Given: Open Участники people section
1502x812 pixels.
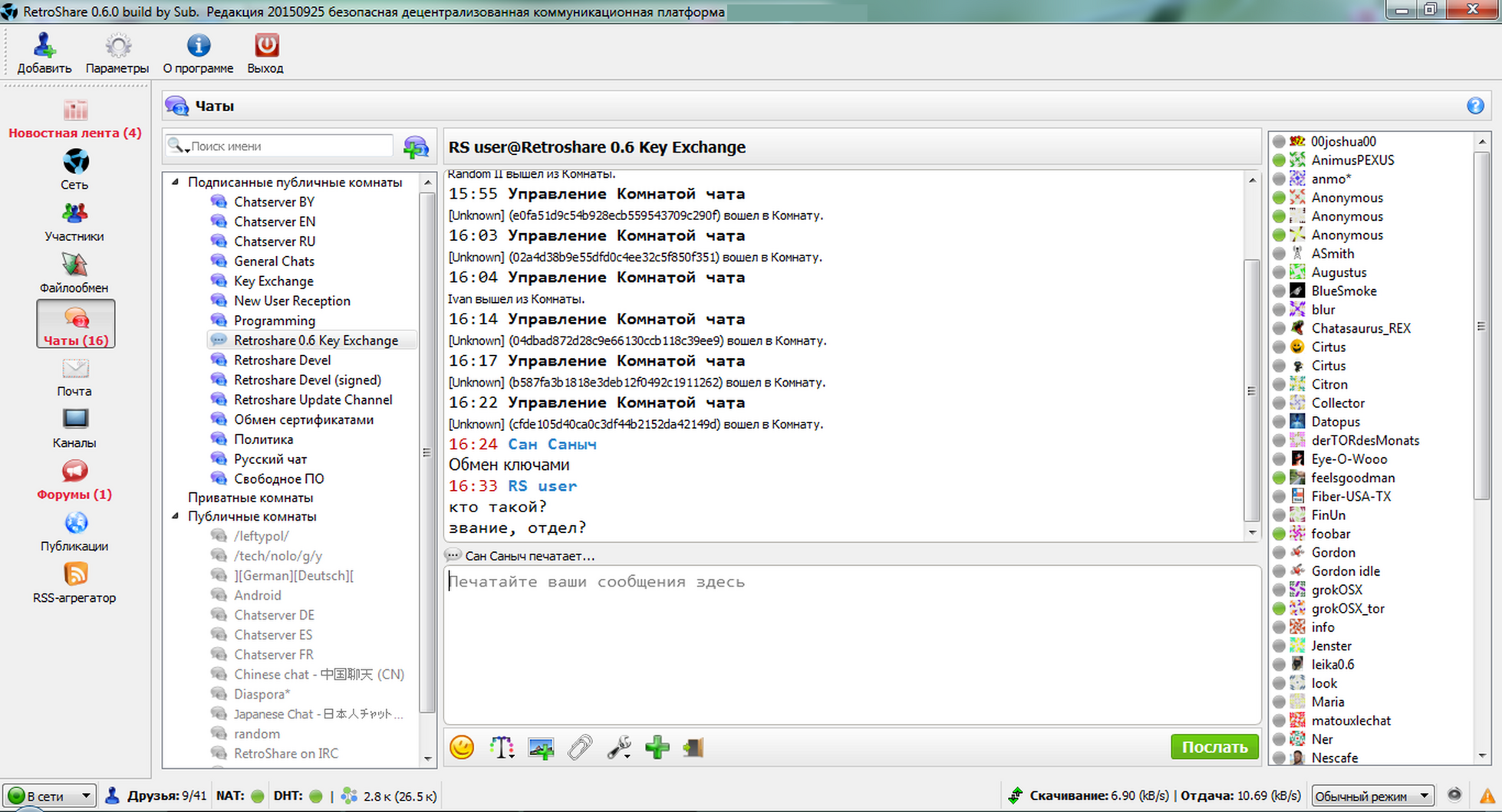Looking at the screenshot, I should coord(75,222).
